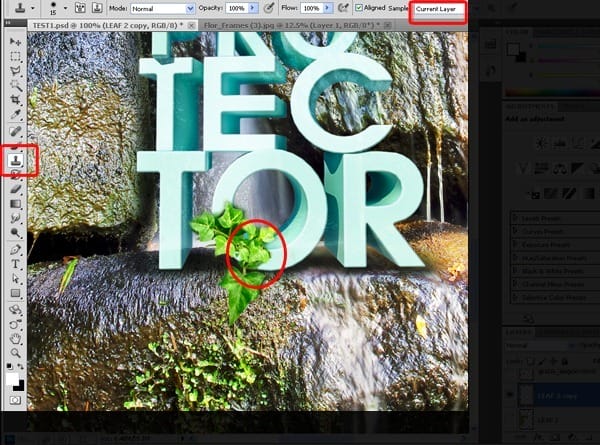Open the Sample dropdown showing Current Layer
This screenshot has height=445, width=600.
pos(439,9)
